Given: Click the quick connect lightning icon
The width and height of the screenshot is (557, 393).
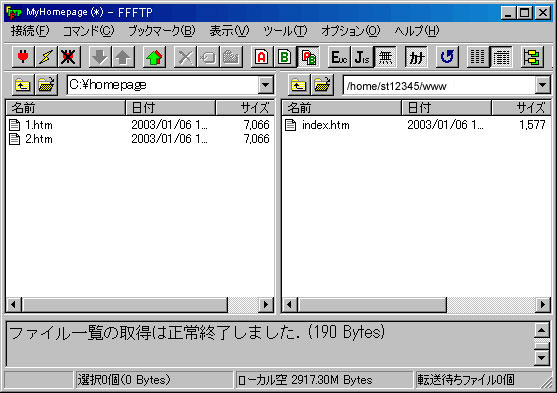Looking at the screenshot, I should tap(46, 57).
